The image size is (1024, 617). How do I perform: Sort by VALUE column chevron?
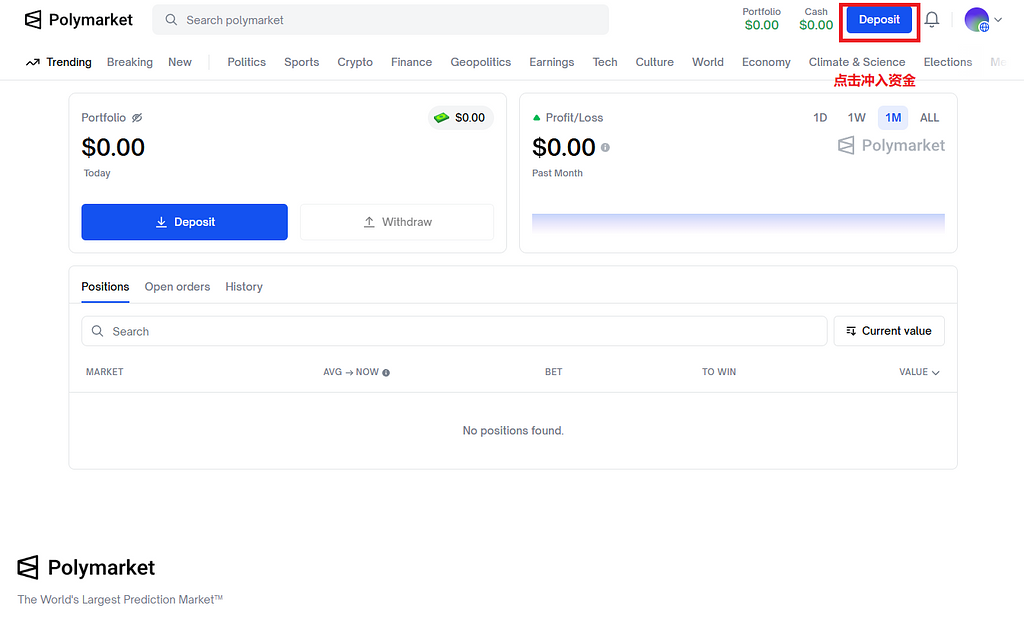pyautogui.click(x=936, y=373)
